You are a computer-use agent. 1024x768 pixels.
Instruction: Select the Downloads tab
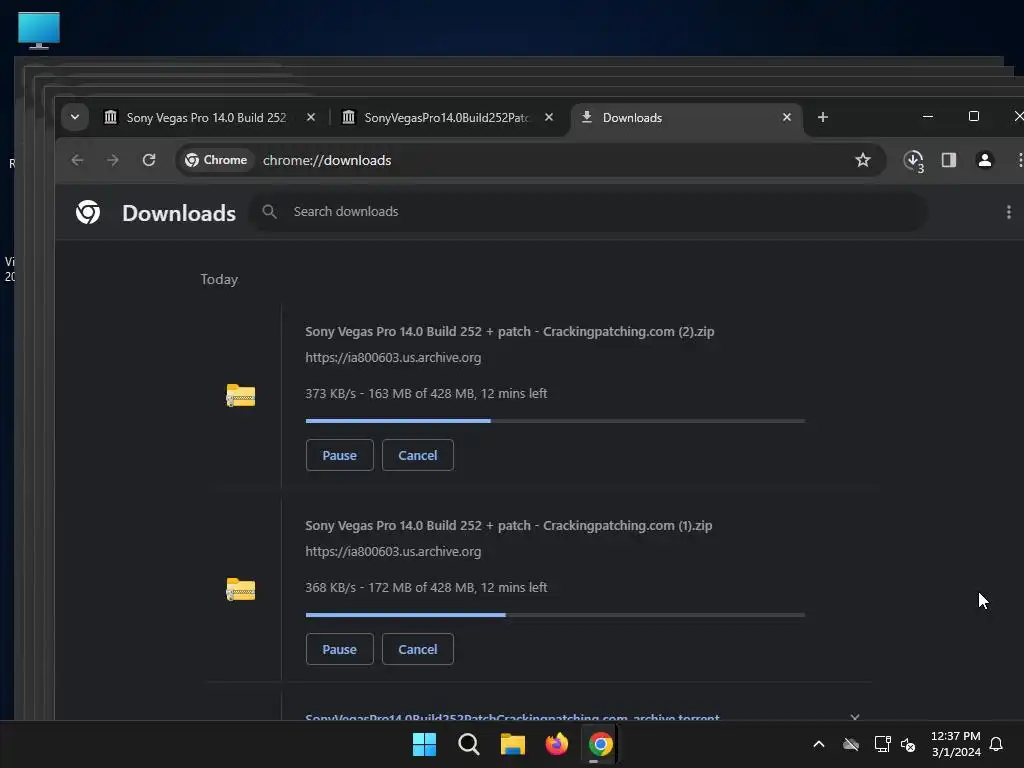(x=686, y=118)
